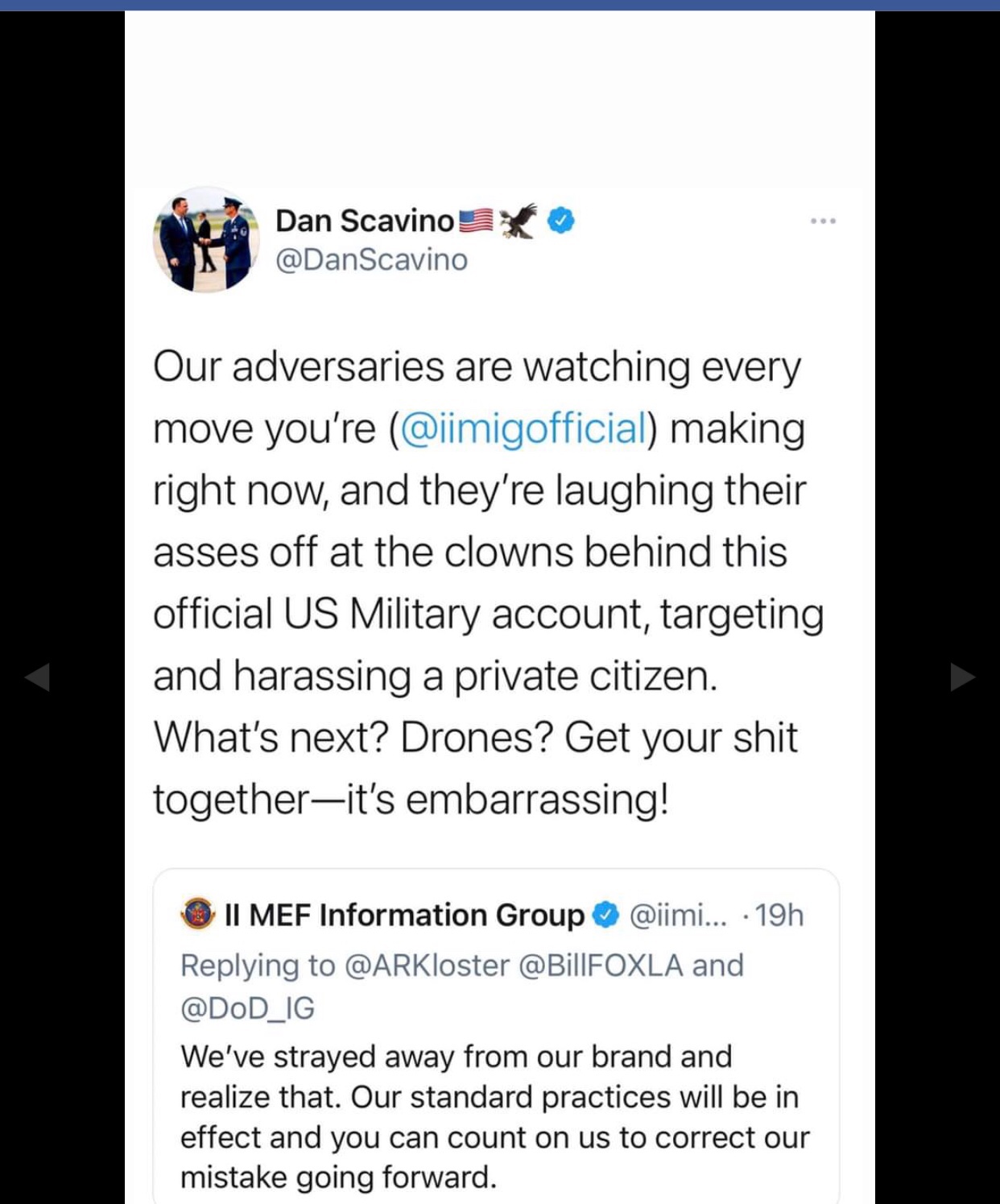Image resolution: width=1000 pixels, height=1204 pixels.
Task: Click the eagle emoji beside the name
Action: (518, 220)
